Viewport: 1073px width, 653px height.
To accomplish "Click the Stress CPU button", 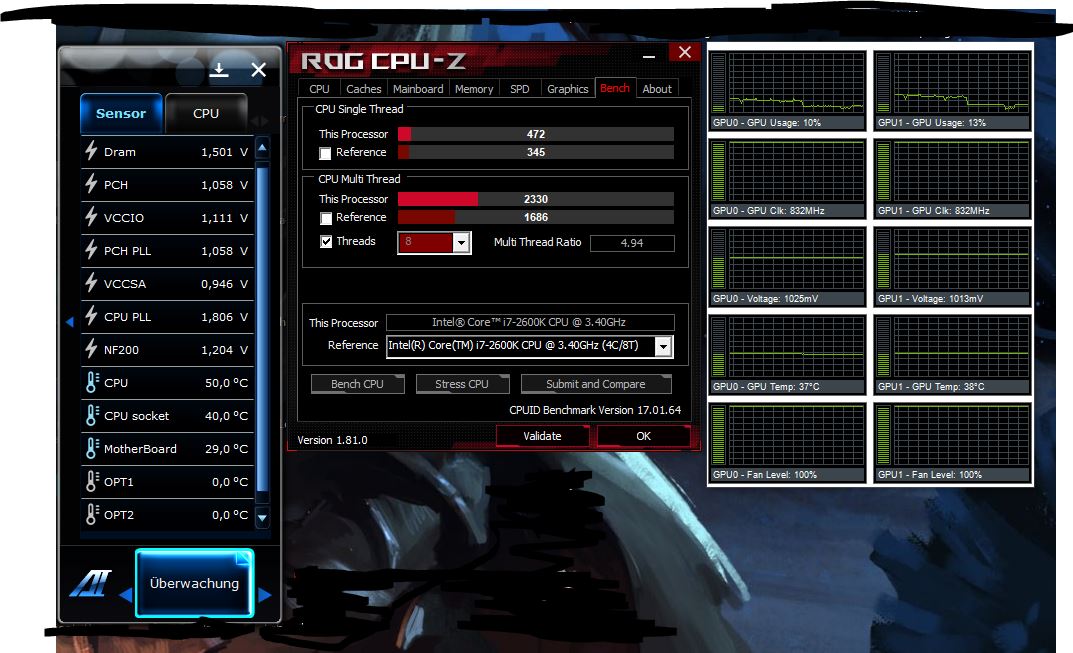I will 462,384.
